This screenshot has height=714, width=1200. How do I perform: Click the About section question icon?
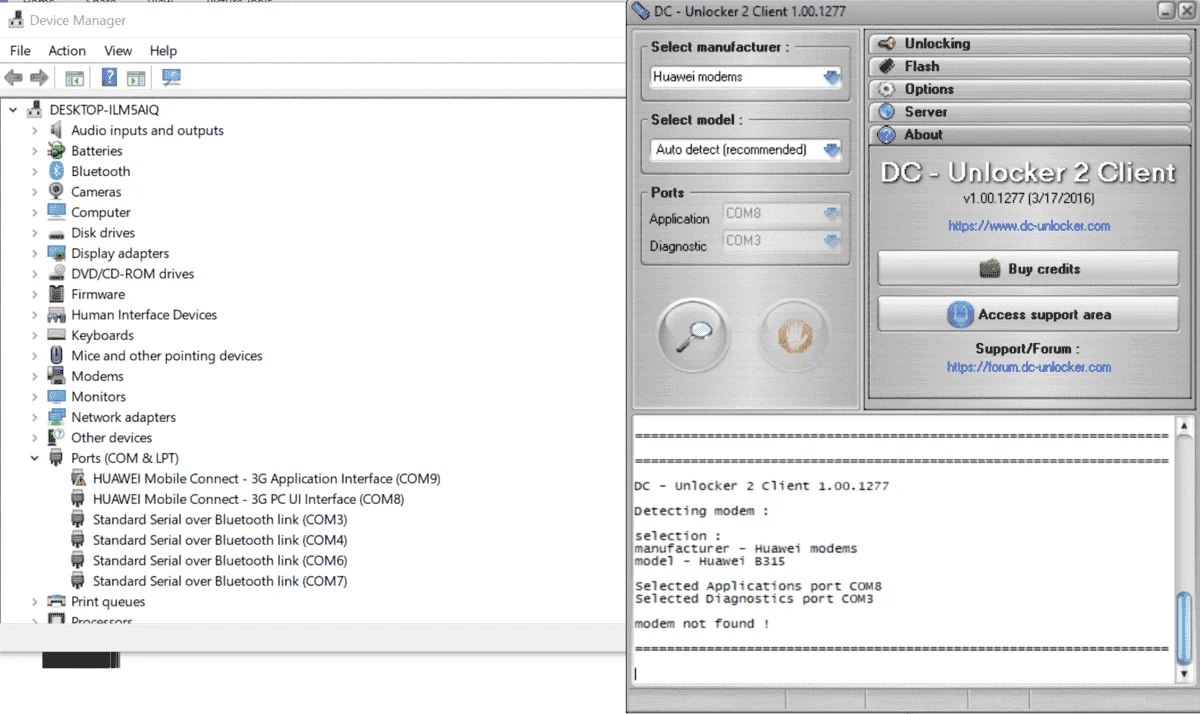click(886, 135)
